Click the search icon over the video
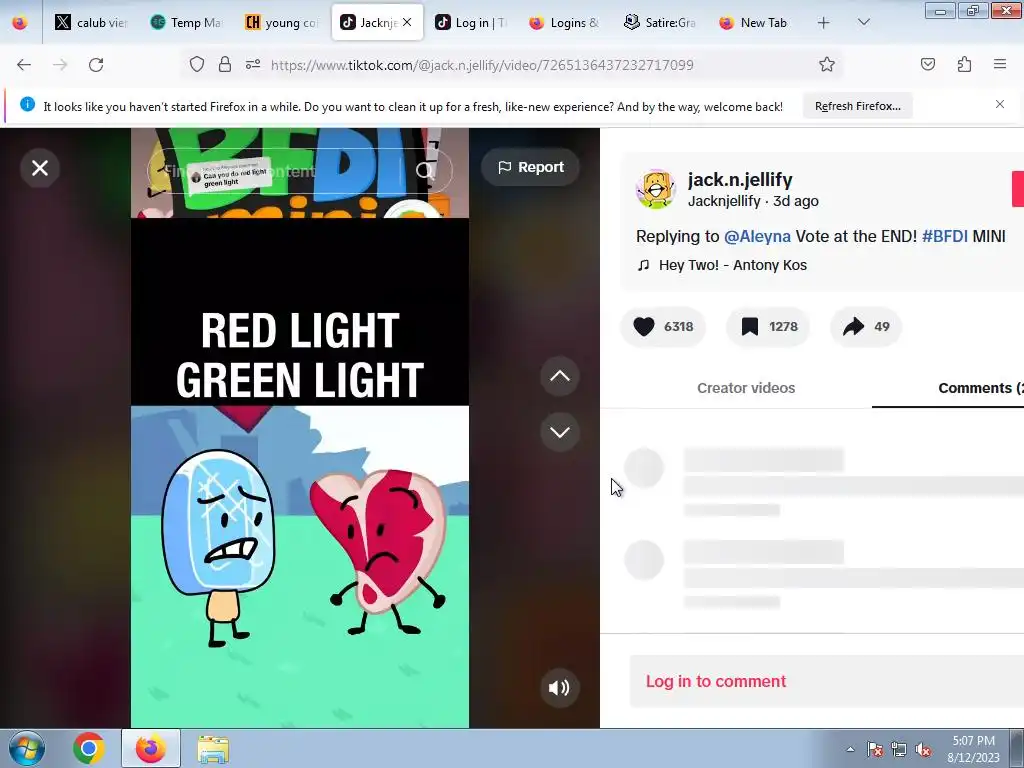The image size is (1024, 768). [425, 171]
